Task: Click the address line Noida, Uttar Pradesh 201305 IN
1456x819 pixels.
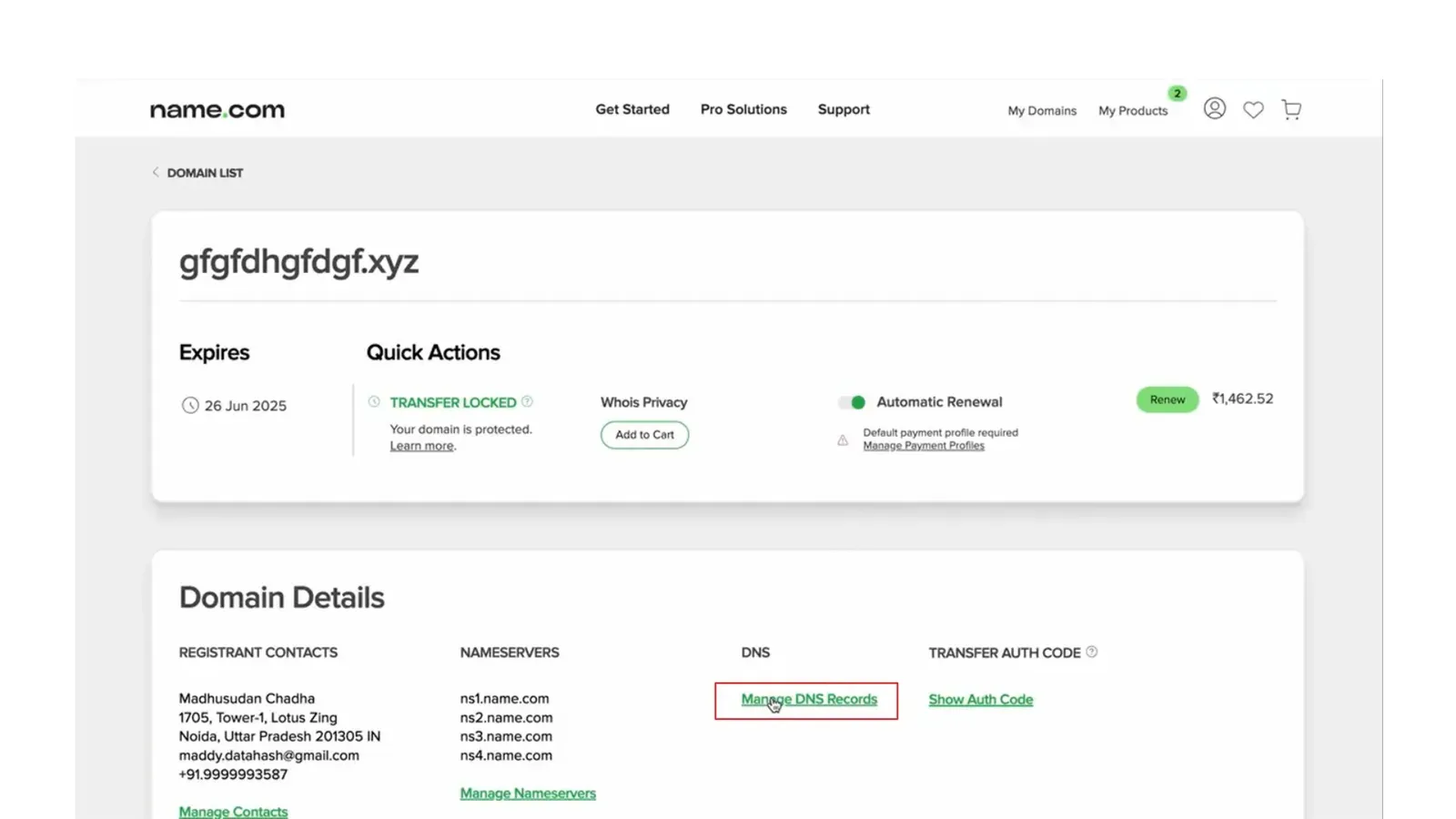Action: pos(279,736)
